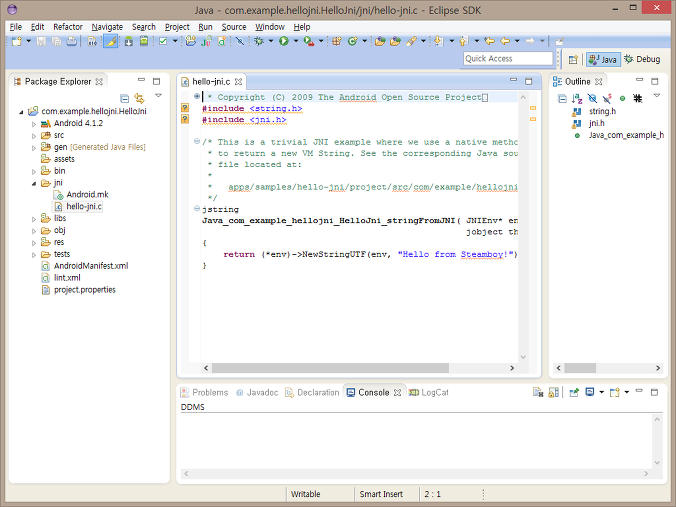The image size is (676, 507).
Task: Expand the src folder node
Action: (x=34, y=136)
